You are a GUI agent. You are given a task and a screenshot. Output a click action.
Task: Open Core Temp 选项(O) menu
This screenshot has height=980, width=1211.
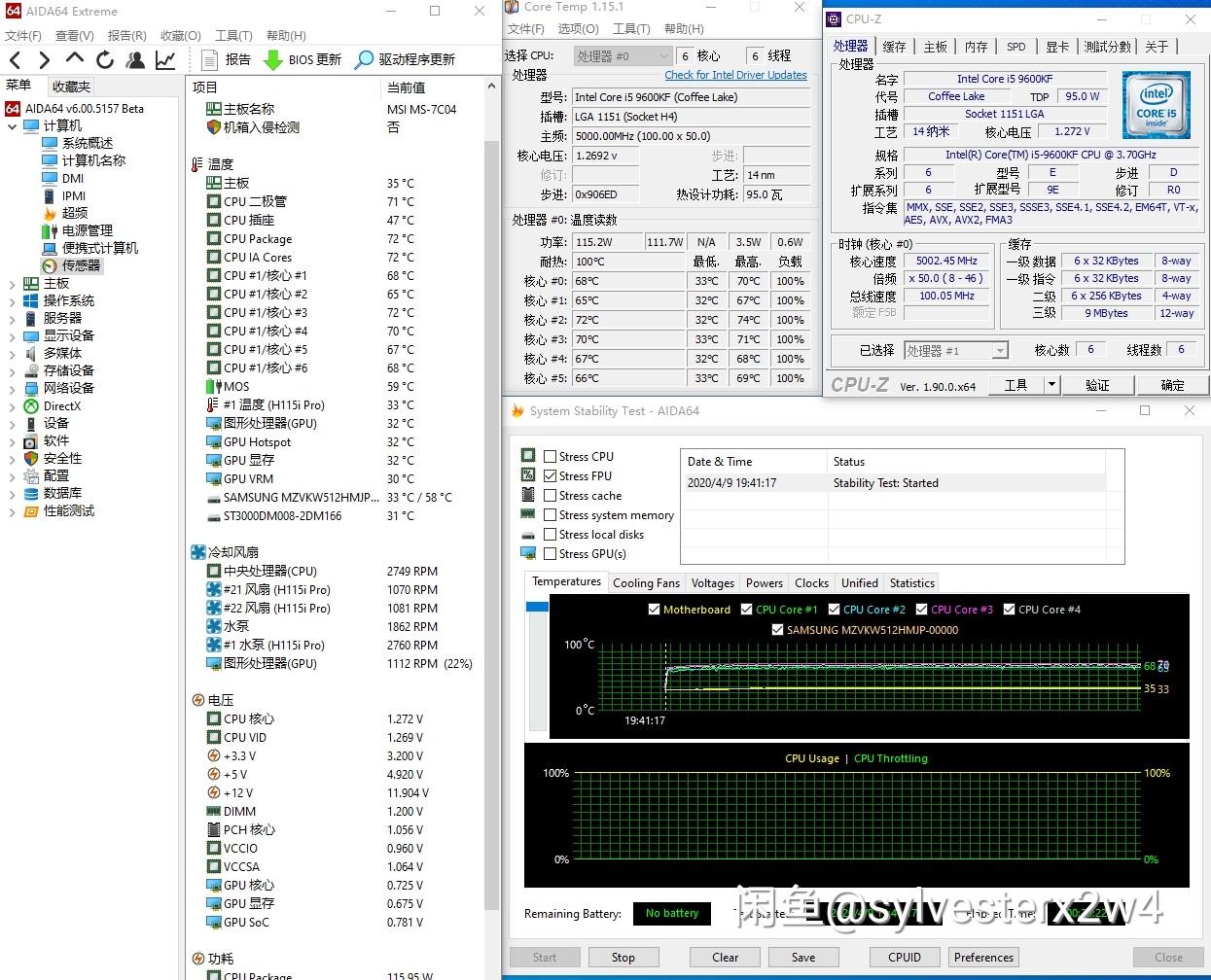click(578, 29)
